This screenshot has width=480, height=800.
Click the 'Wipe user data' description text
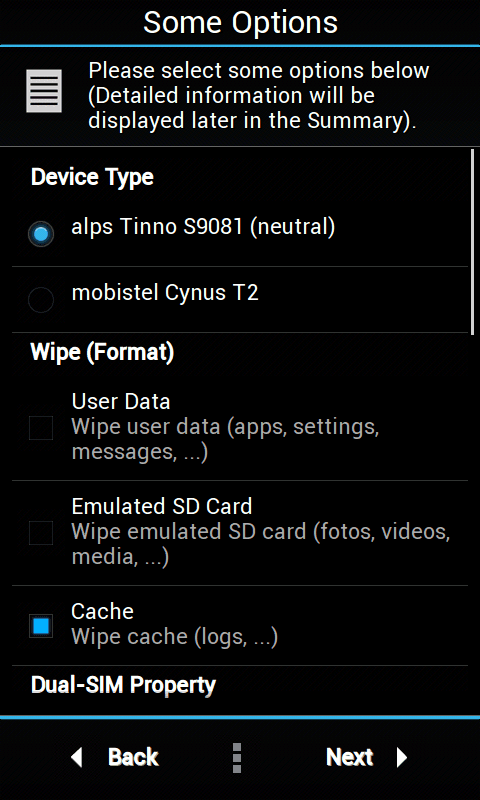tap(225, 440)
